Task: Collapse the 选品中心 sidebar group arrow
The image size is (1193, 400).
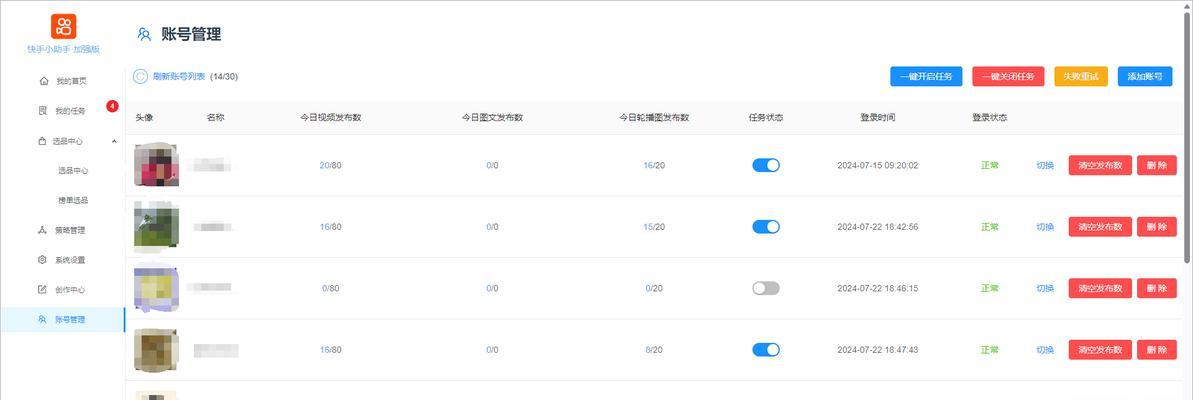Action: (x=114, y=141)
